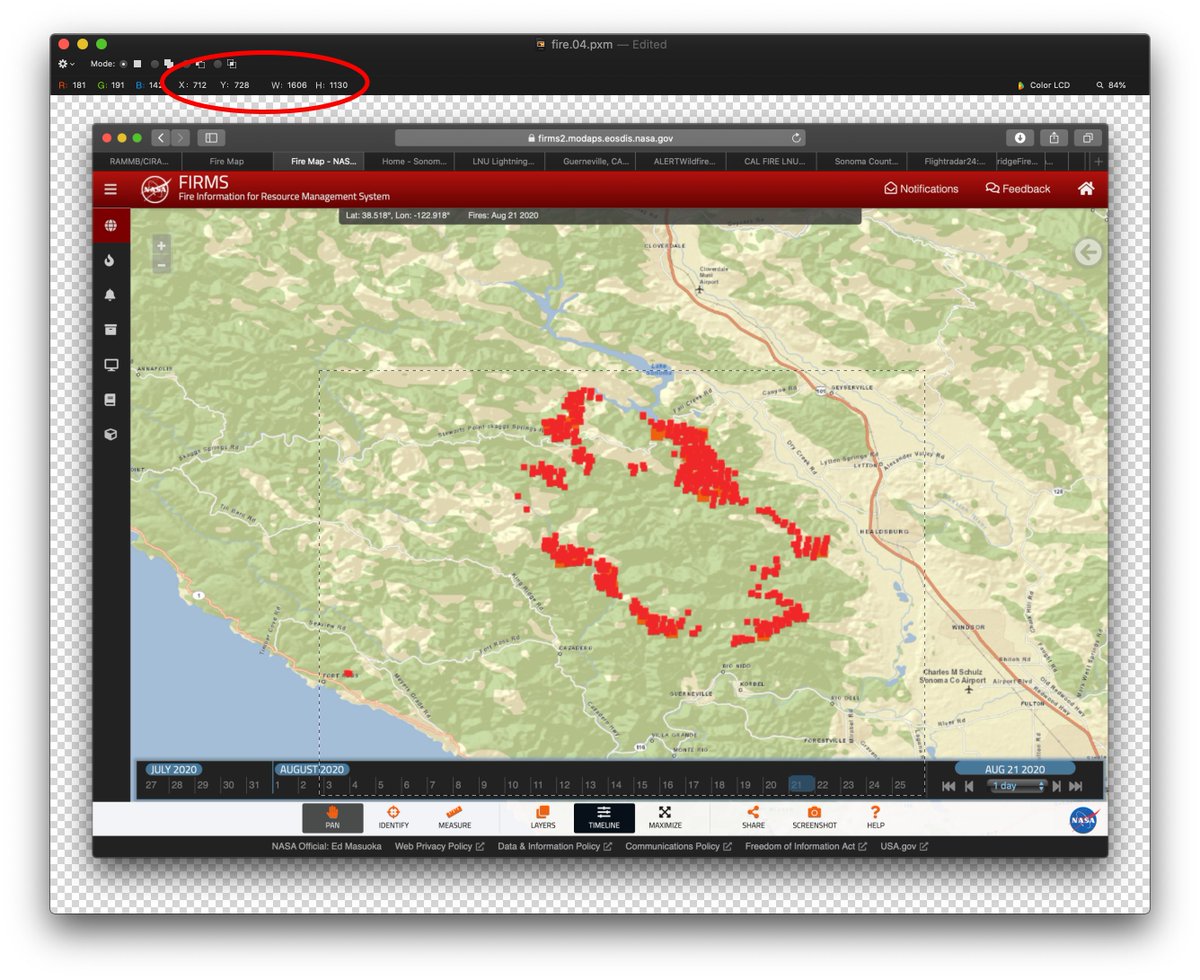1200x980 pixels.
Task: Select subtract from selection mode radio button
Action: (187, 64)
